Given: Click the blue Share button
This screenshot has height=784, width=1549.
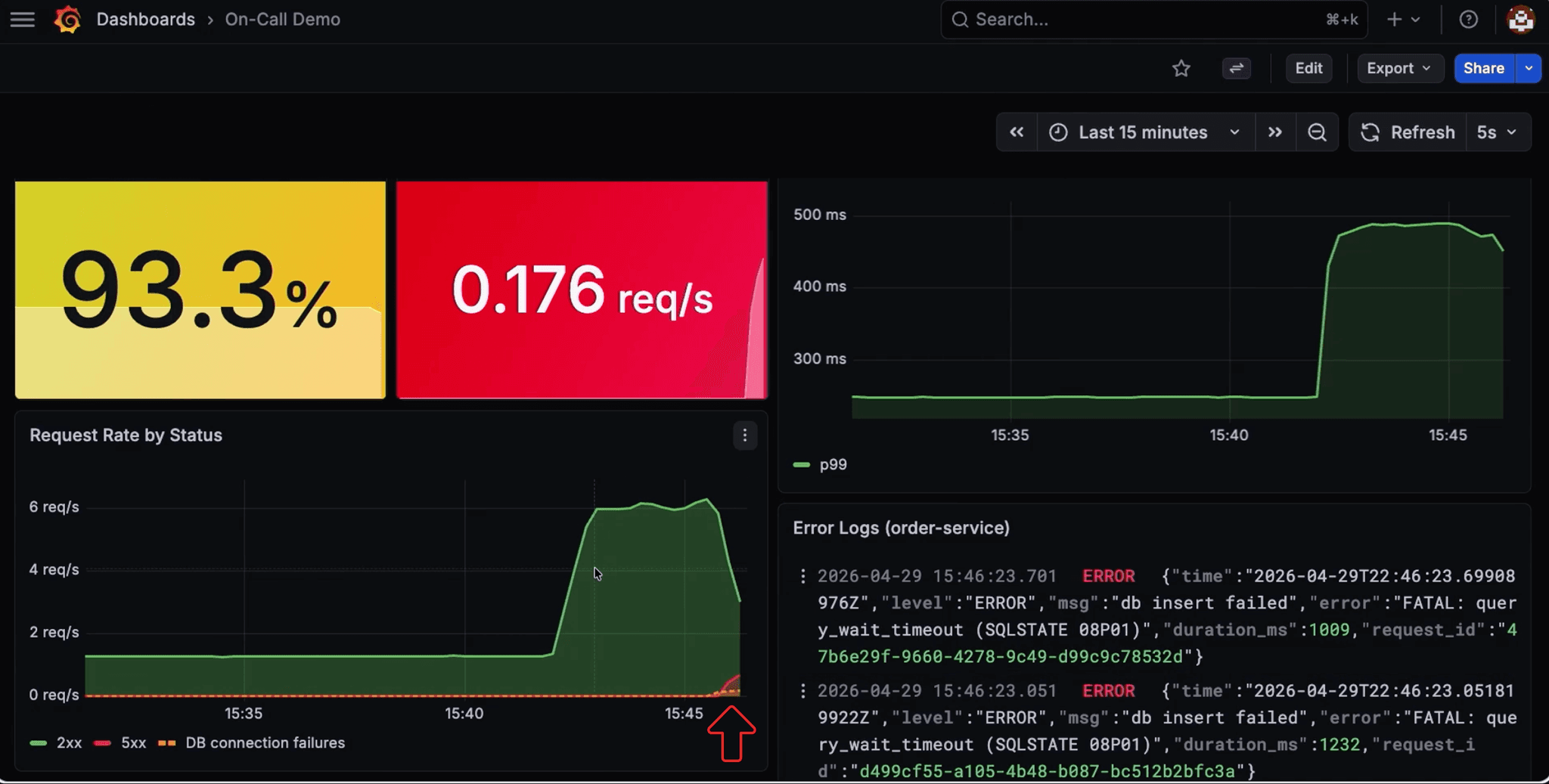Looking at the screenshot, I should [x=1484, y=69].
